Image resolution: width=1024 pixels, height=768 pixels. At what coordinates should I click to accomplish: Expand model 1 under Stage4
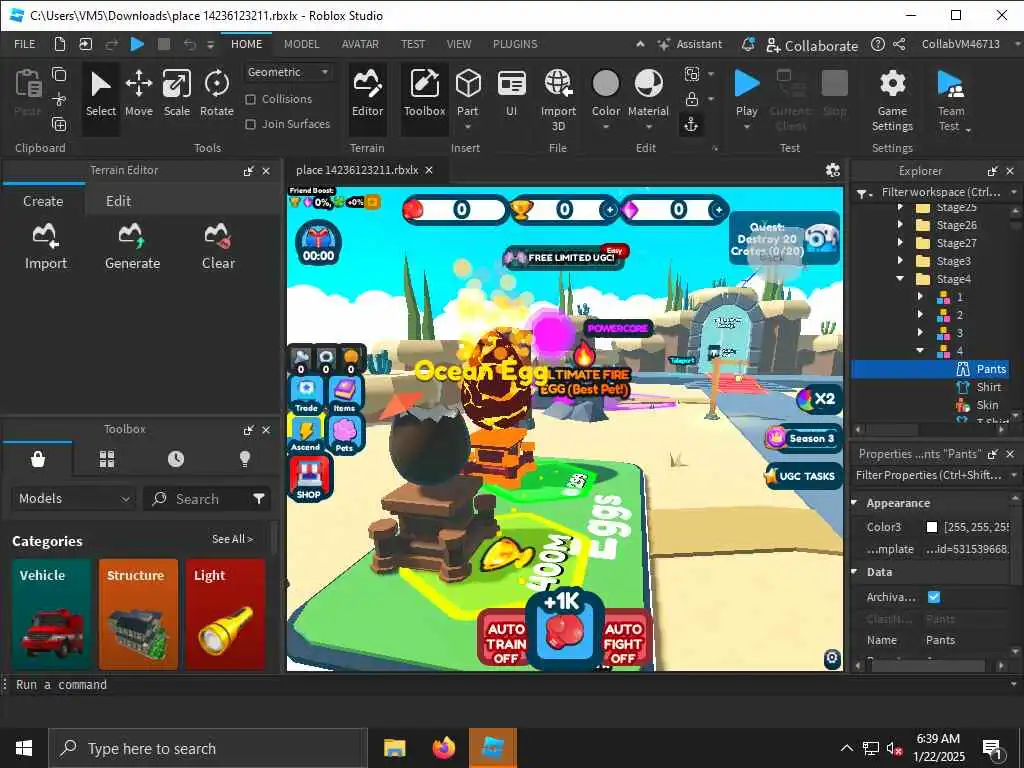coord(920,297)
